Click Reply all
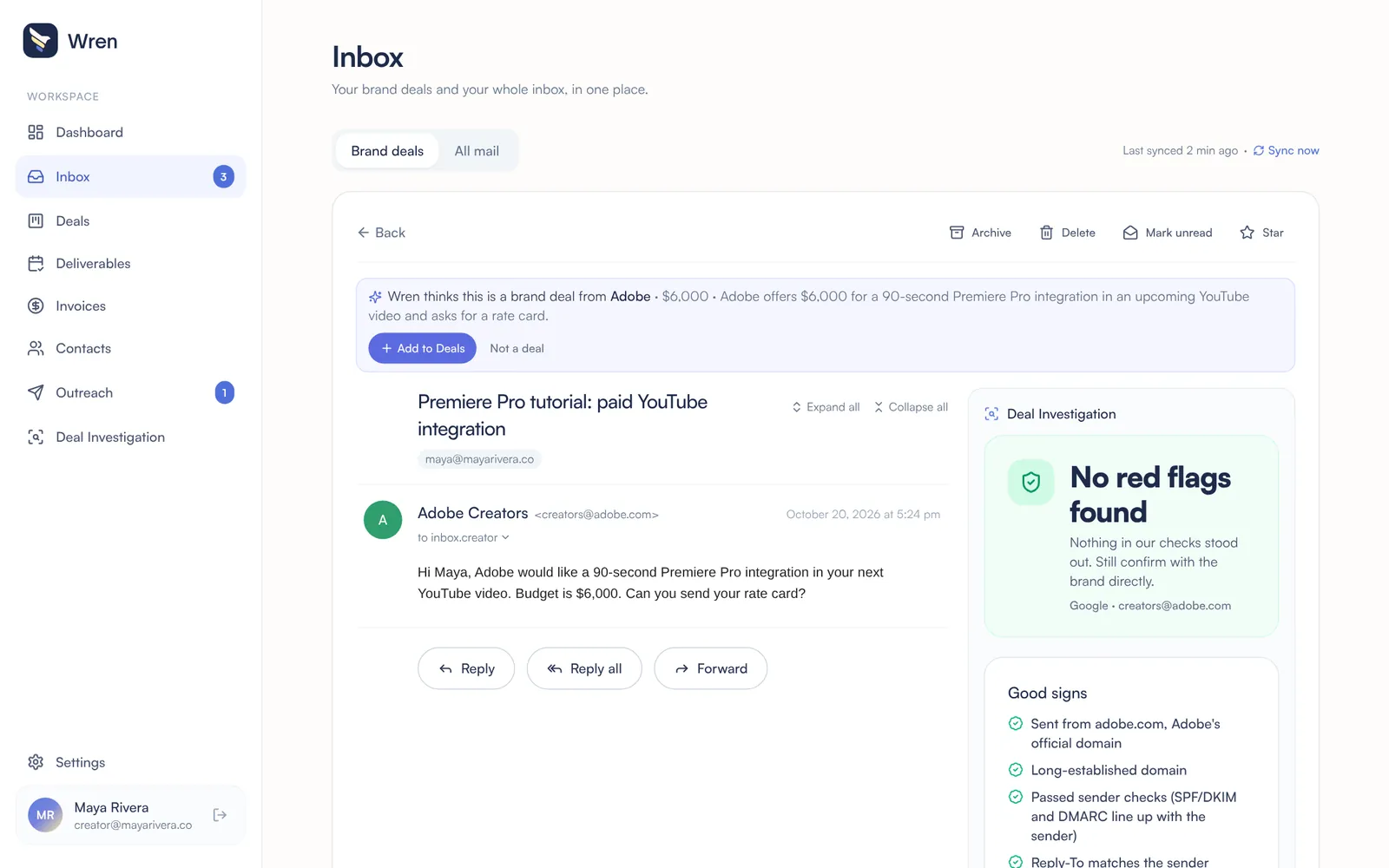Viewport: 1389px width, 868px height. [x=584, y=668]
